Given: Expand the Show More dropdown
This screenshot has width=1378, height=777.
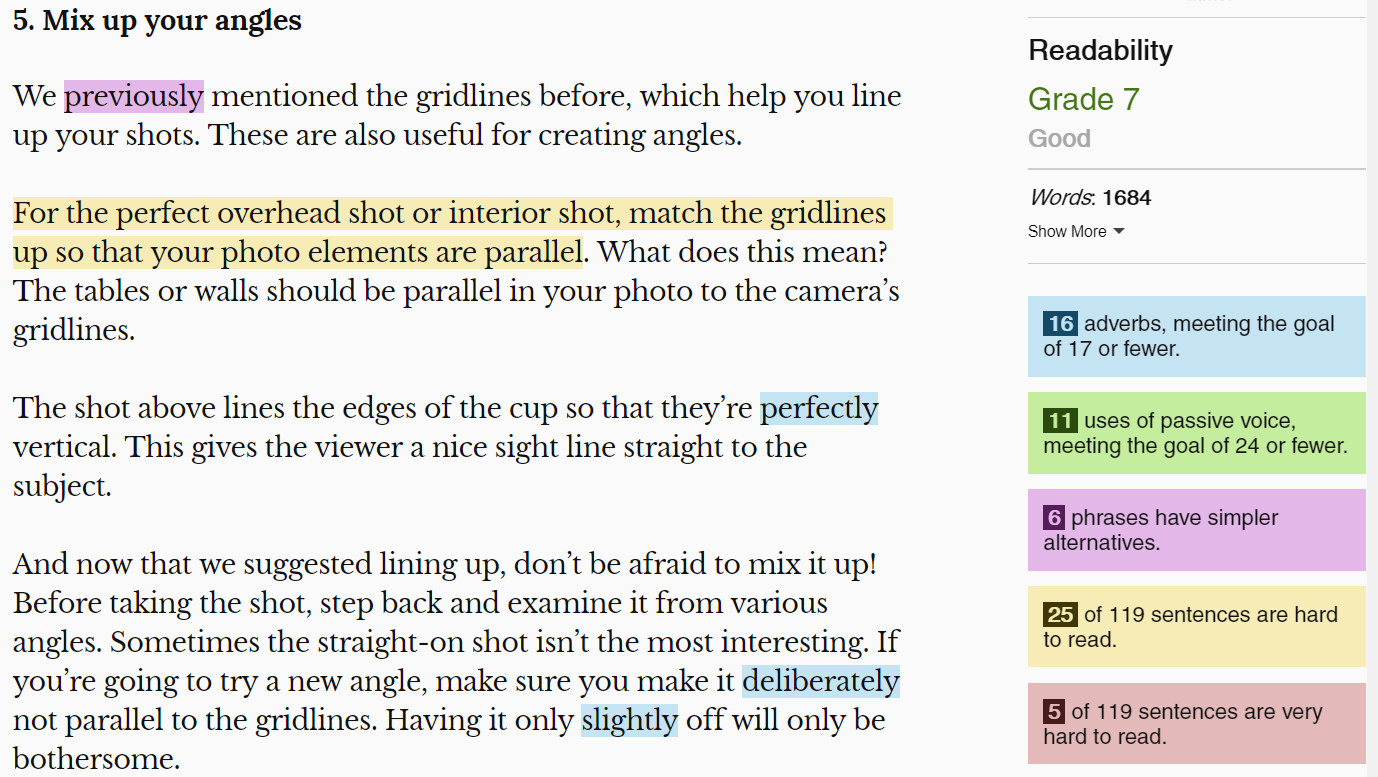Looking at the screenshot, I should 1076,231.
